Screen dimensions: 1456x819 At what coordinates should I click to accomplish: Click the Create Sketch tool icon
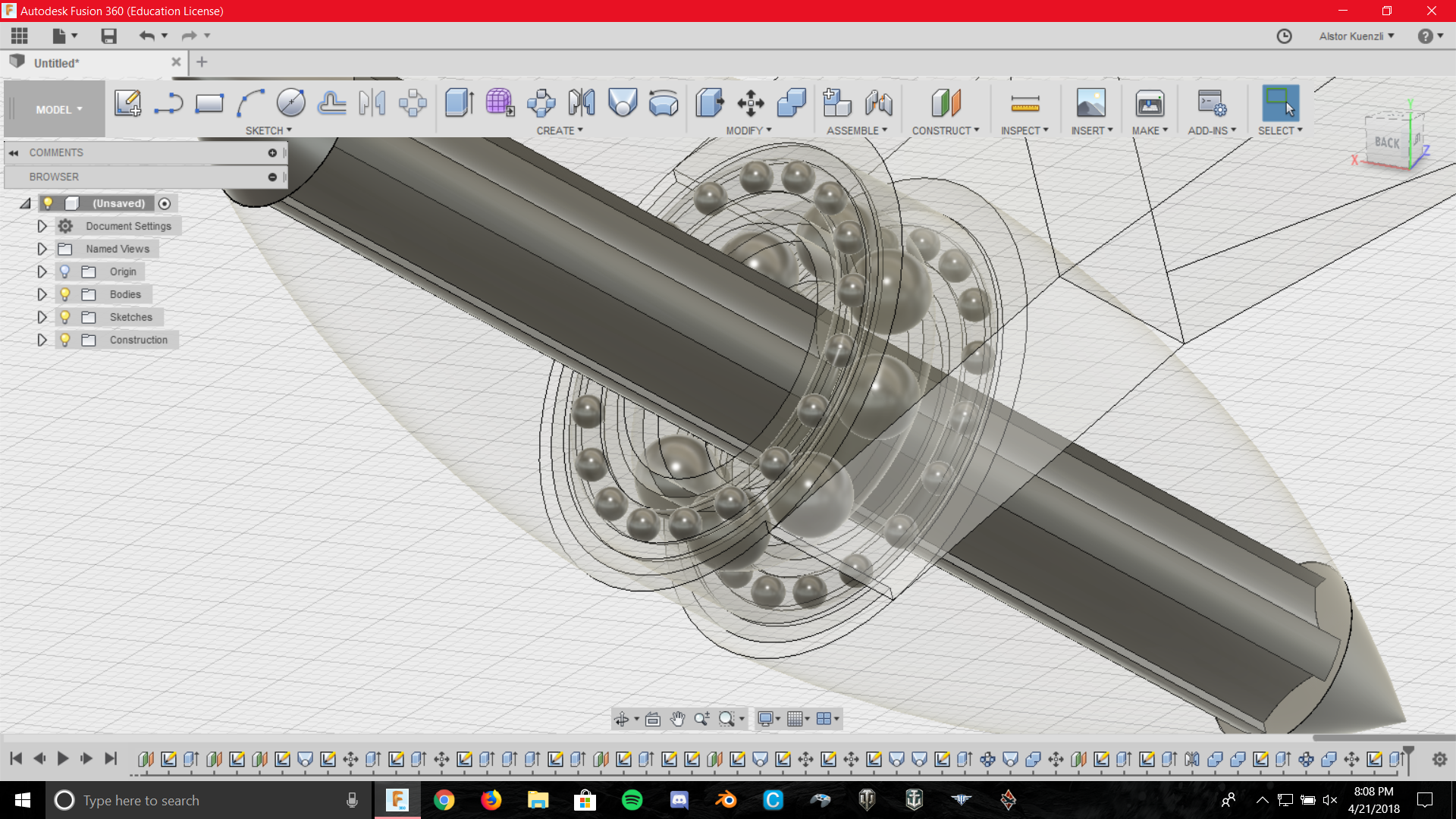click(x=127, y=103)
